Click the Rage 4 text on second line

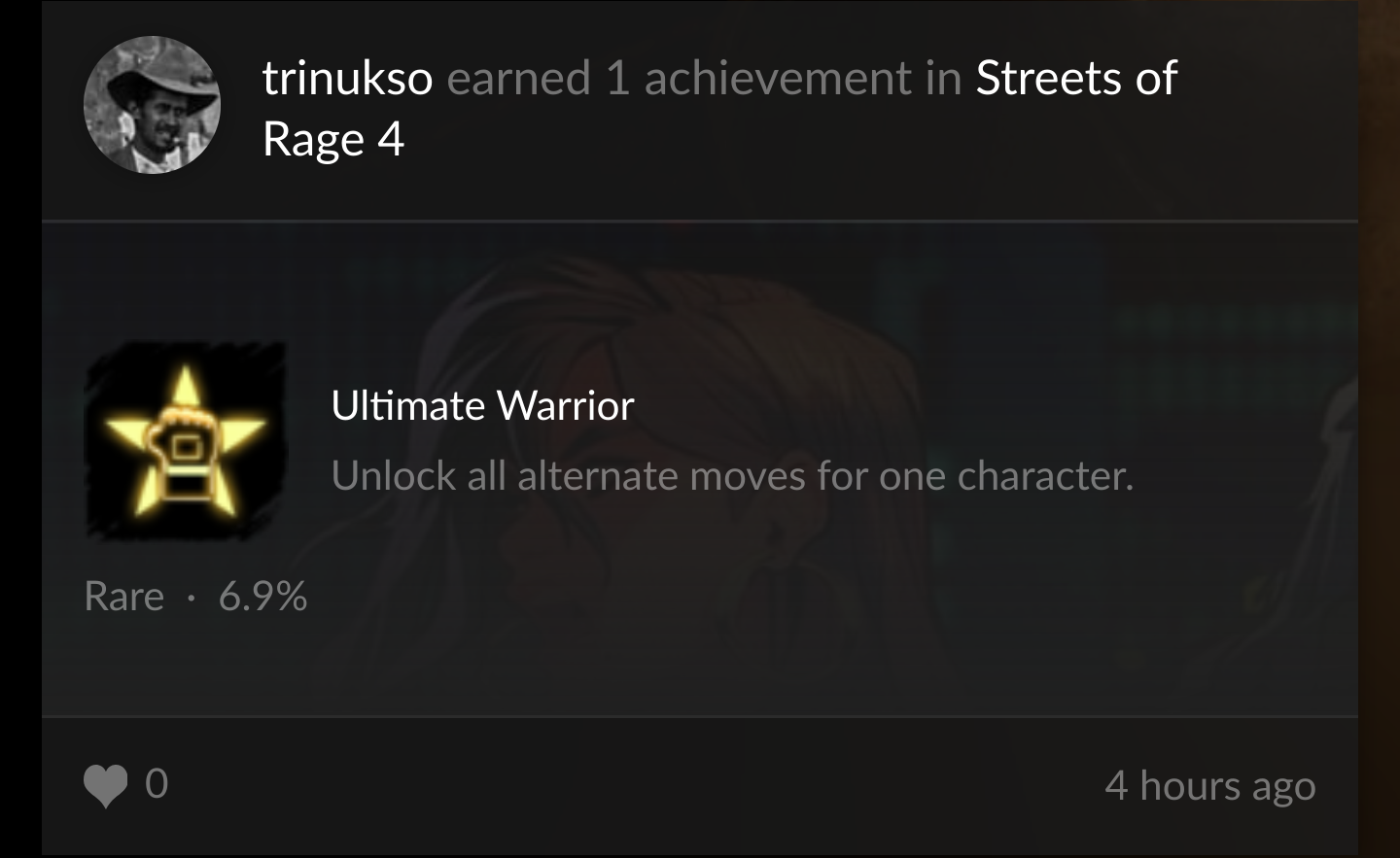pyautogui.click(x=332, y=139)
